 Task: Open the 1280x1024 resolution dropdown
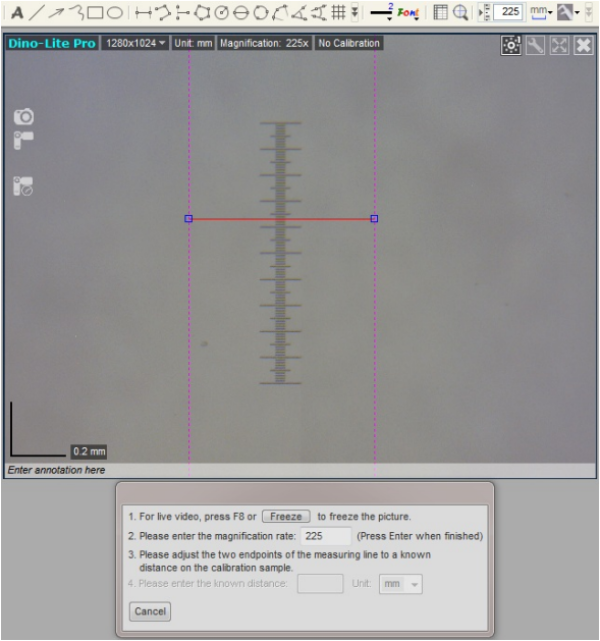pos(135,43)
